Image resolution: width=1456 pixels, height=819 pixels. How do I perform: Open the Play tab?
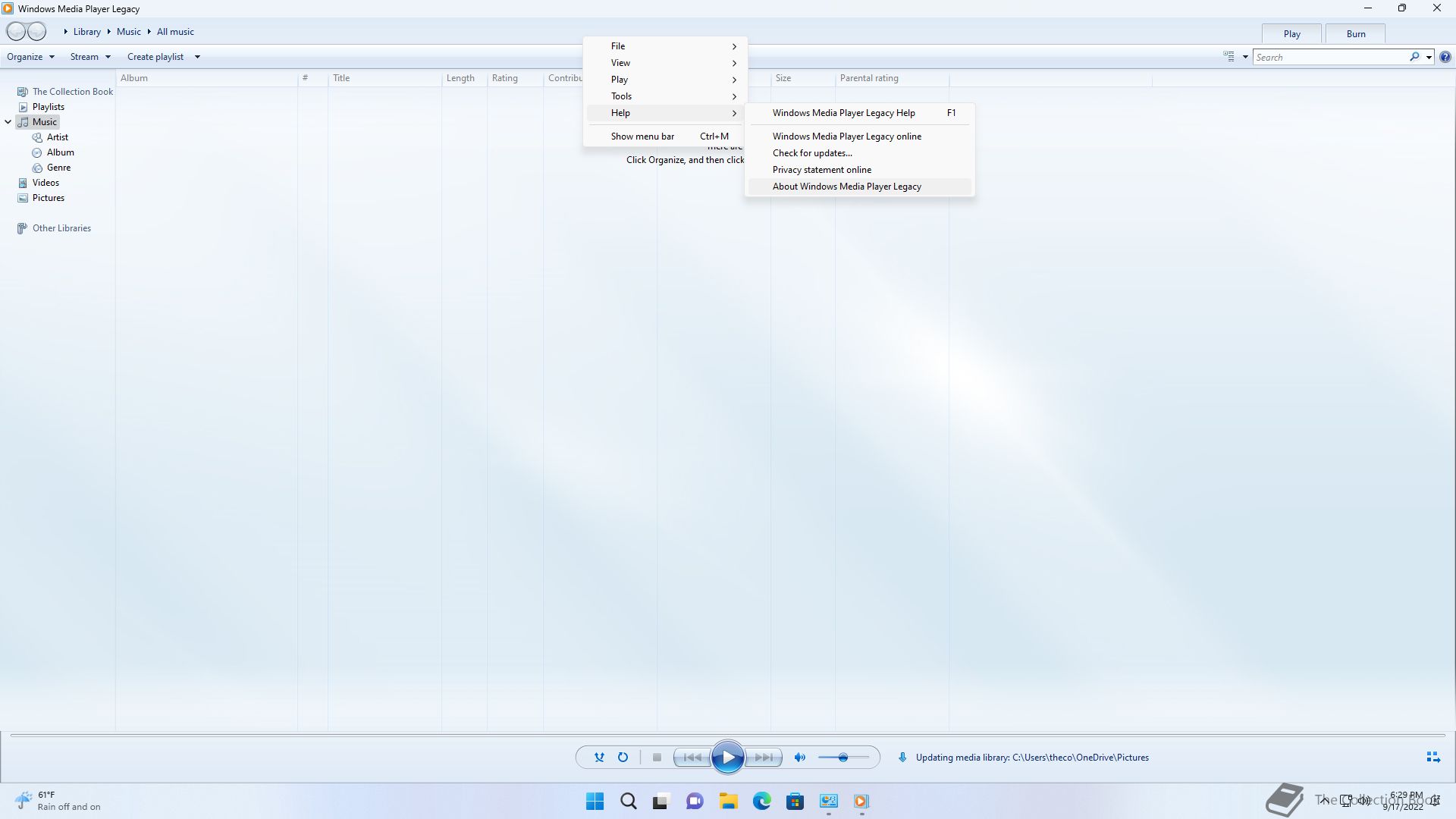pos(1292,33)
